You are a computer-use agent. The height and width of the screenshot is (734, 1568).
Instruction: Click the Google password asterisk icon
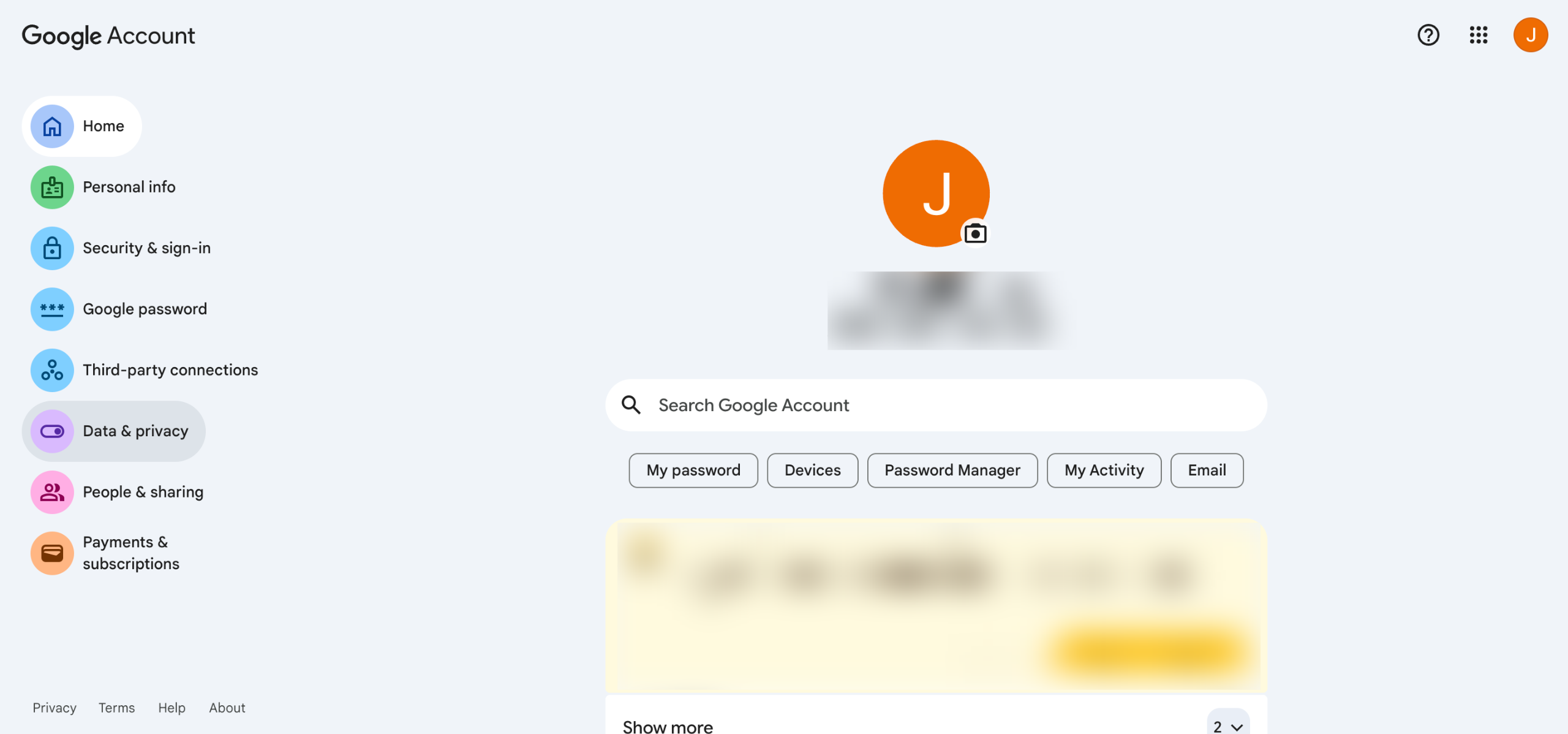click(x=52, y=309)
